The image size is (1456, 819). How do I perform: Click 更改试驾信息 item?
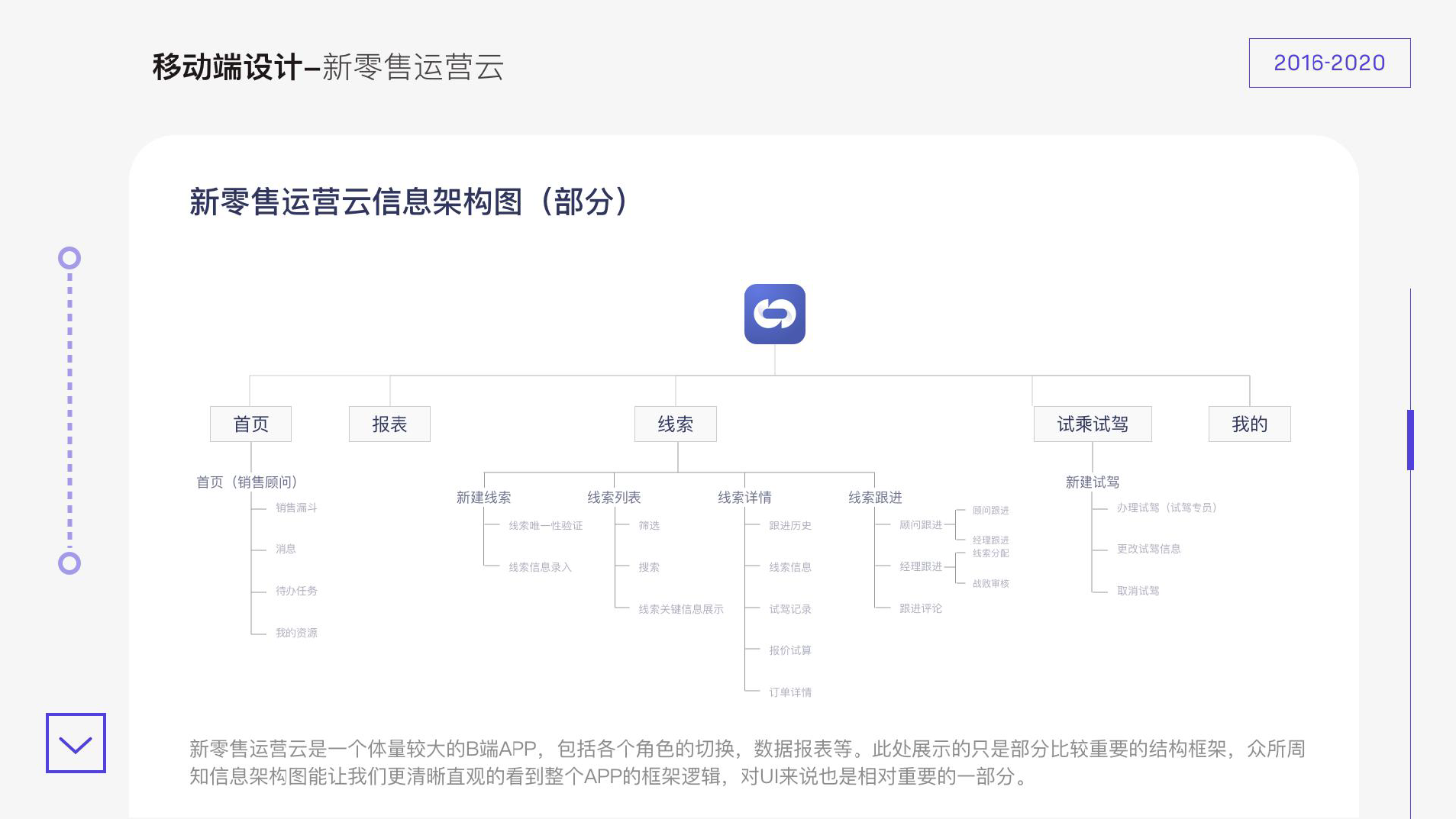click(1148, 549)
